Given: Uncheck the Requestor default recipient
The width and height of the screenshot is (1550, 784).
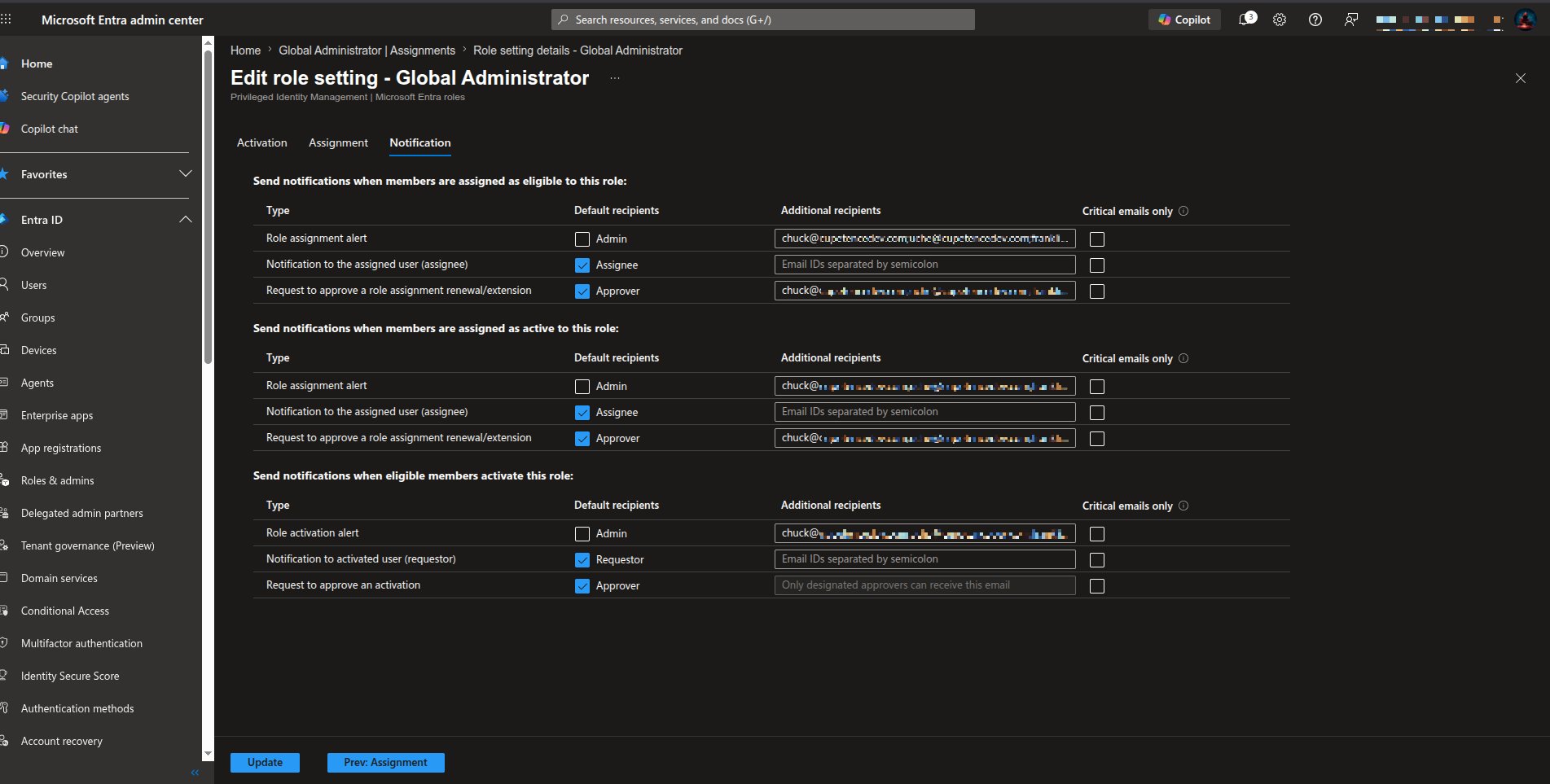Looking at the screenshot, I should (x=582, y=560).
